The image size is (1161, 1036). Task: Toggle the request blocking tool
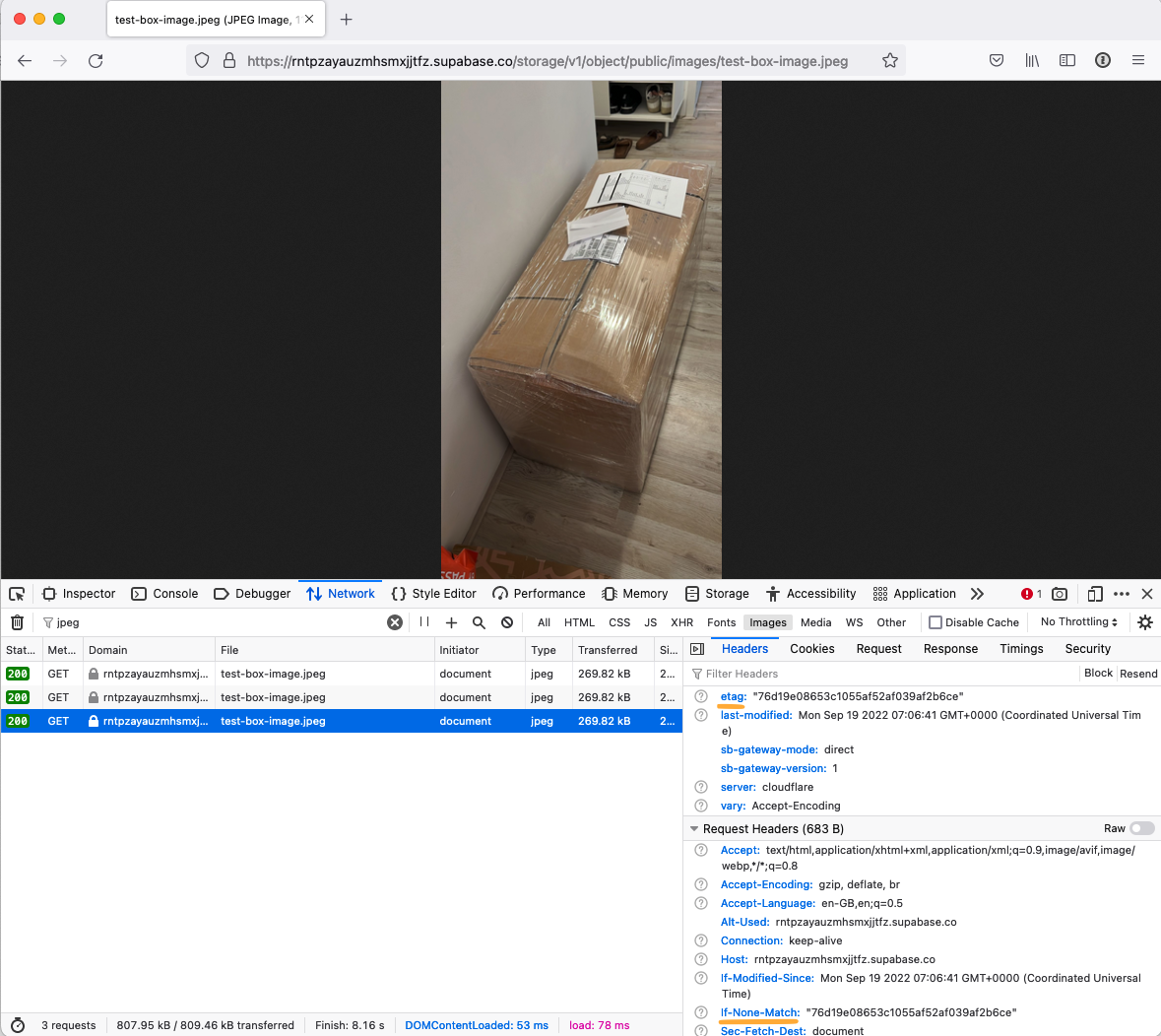pos(507,622)
